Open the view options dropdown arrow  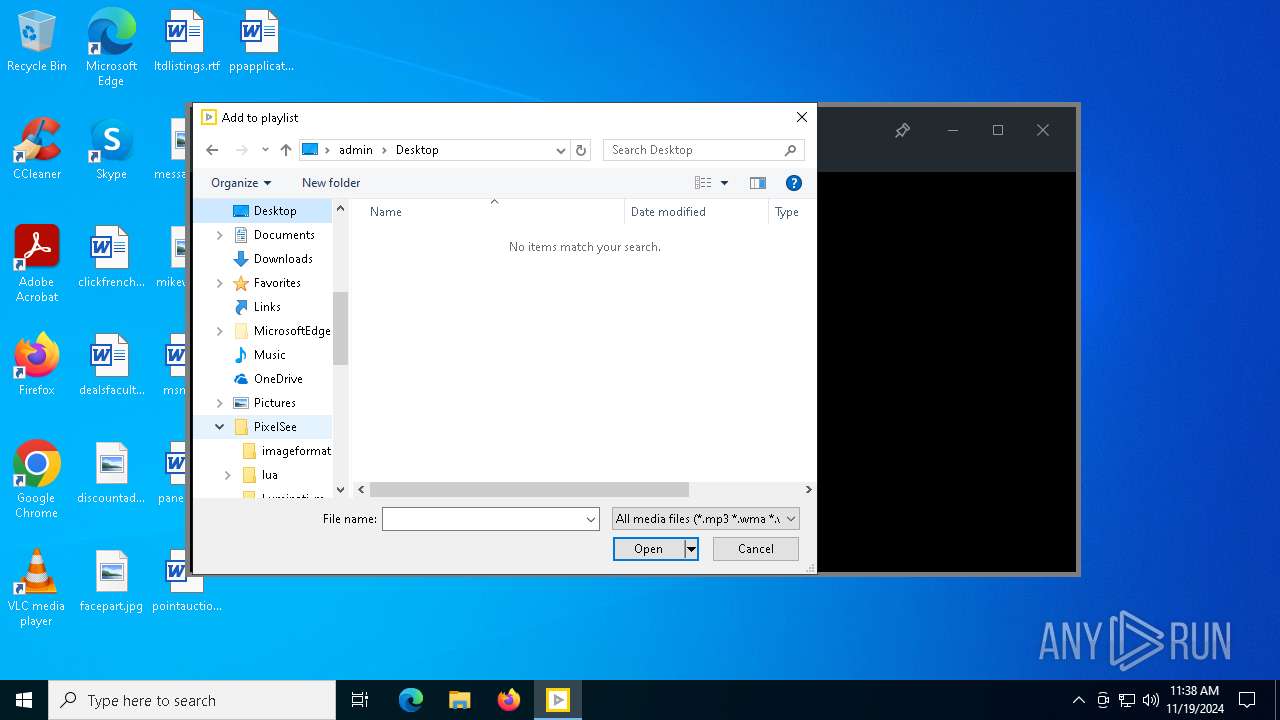tap(724, 183)
